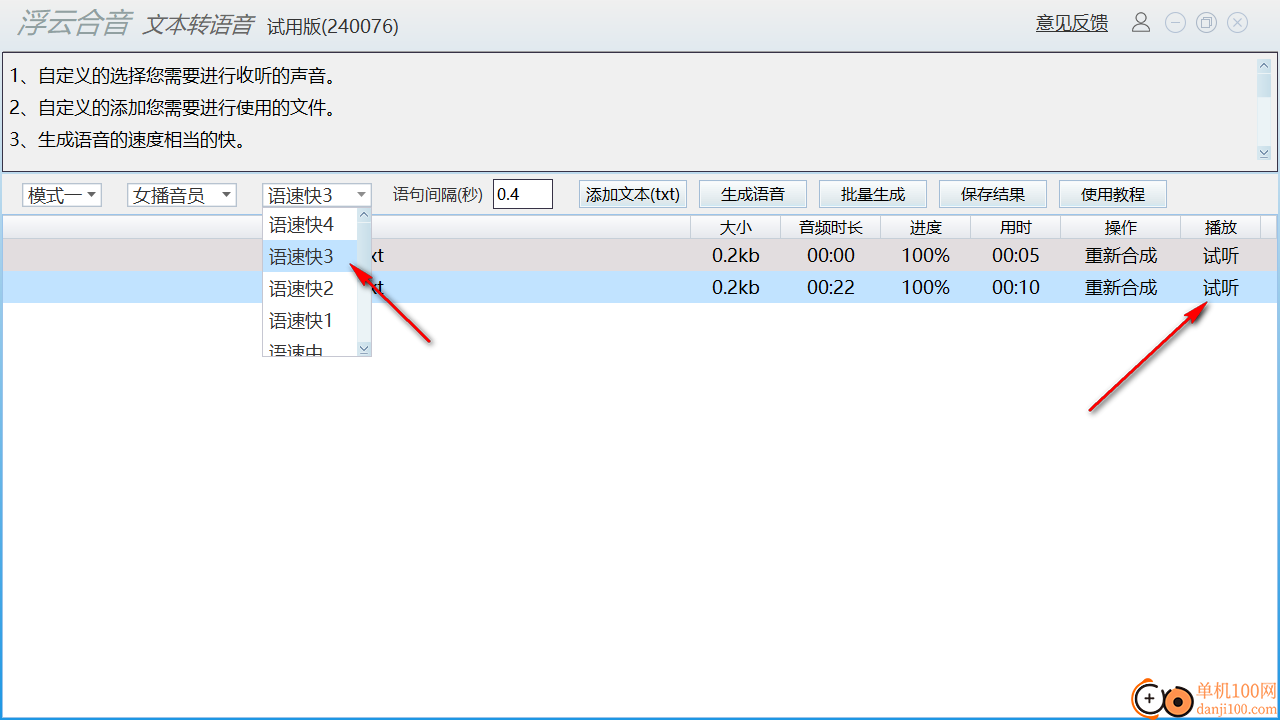The height and width of the screenshot is (720, 1280).
Task: Click 重新合成 in the 00:10 row
Action: tap(1121, 288)
